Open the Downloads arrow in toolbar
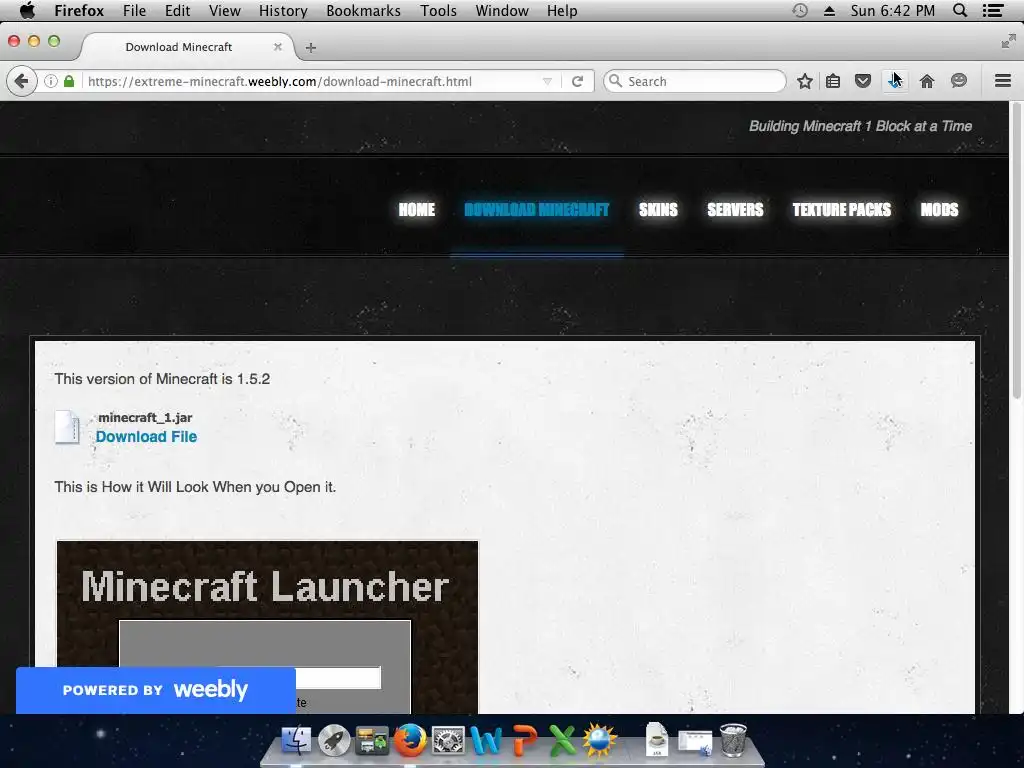This screenshot has height=768, width=1024. 894,82
